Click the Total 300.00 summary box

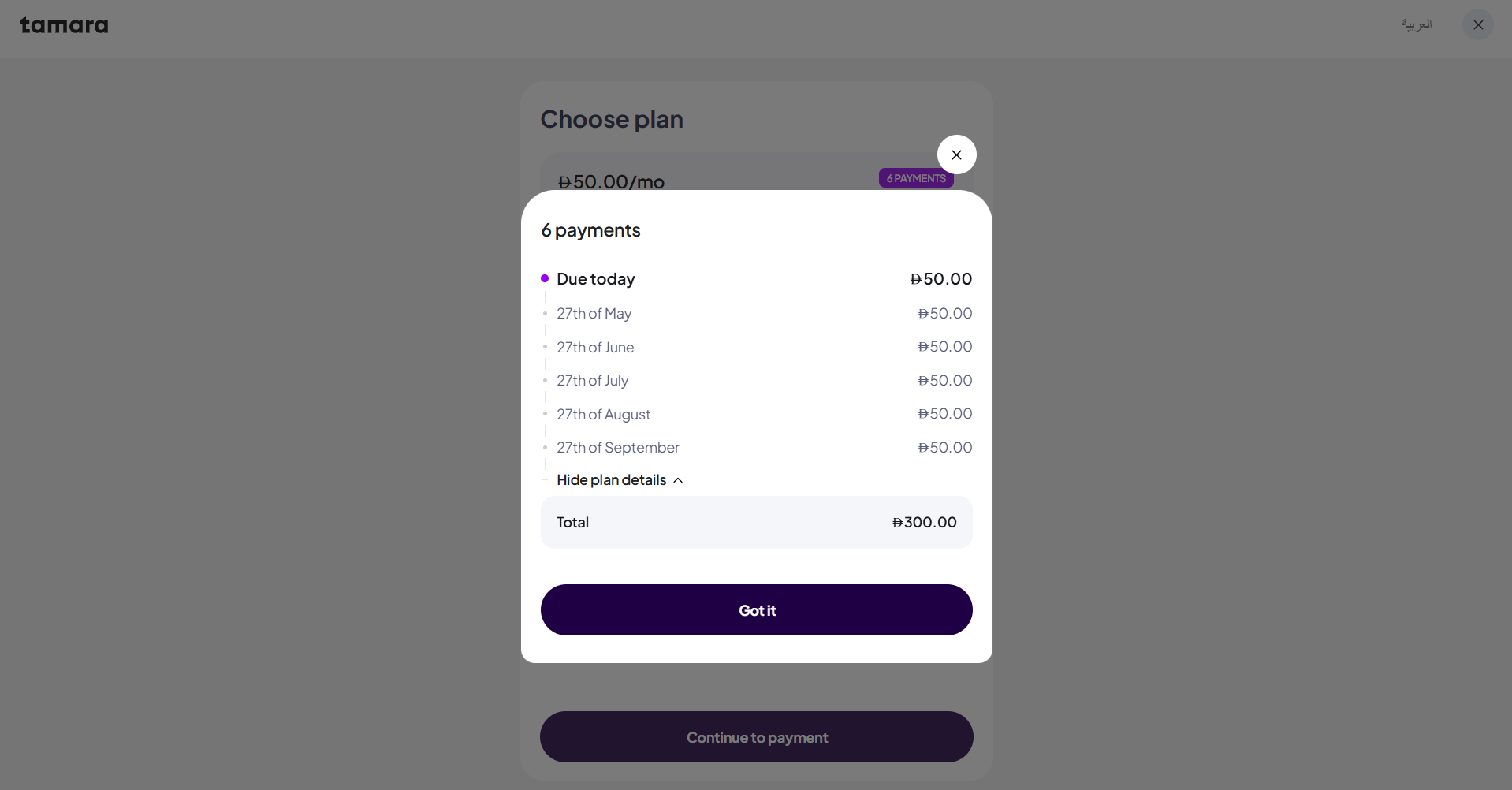(x=756, y=522)
